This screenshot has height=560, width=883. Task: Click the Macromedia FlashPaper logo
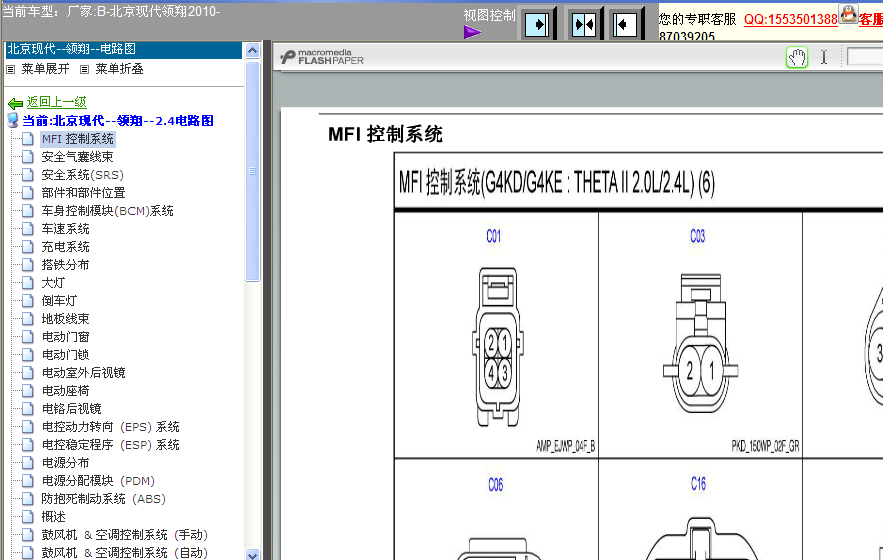click(x=322, y=57)
